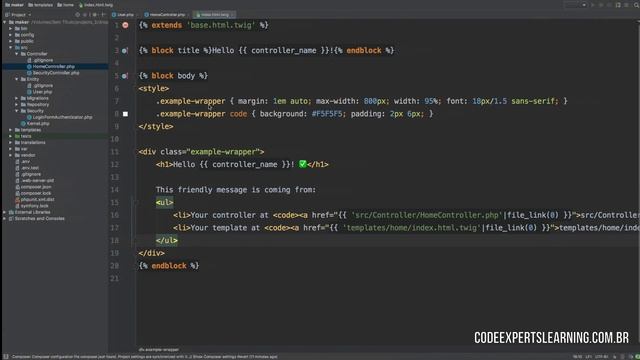Click the Run play icon in toolbar
640x360 pixels.
593,5
